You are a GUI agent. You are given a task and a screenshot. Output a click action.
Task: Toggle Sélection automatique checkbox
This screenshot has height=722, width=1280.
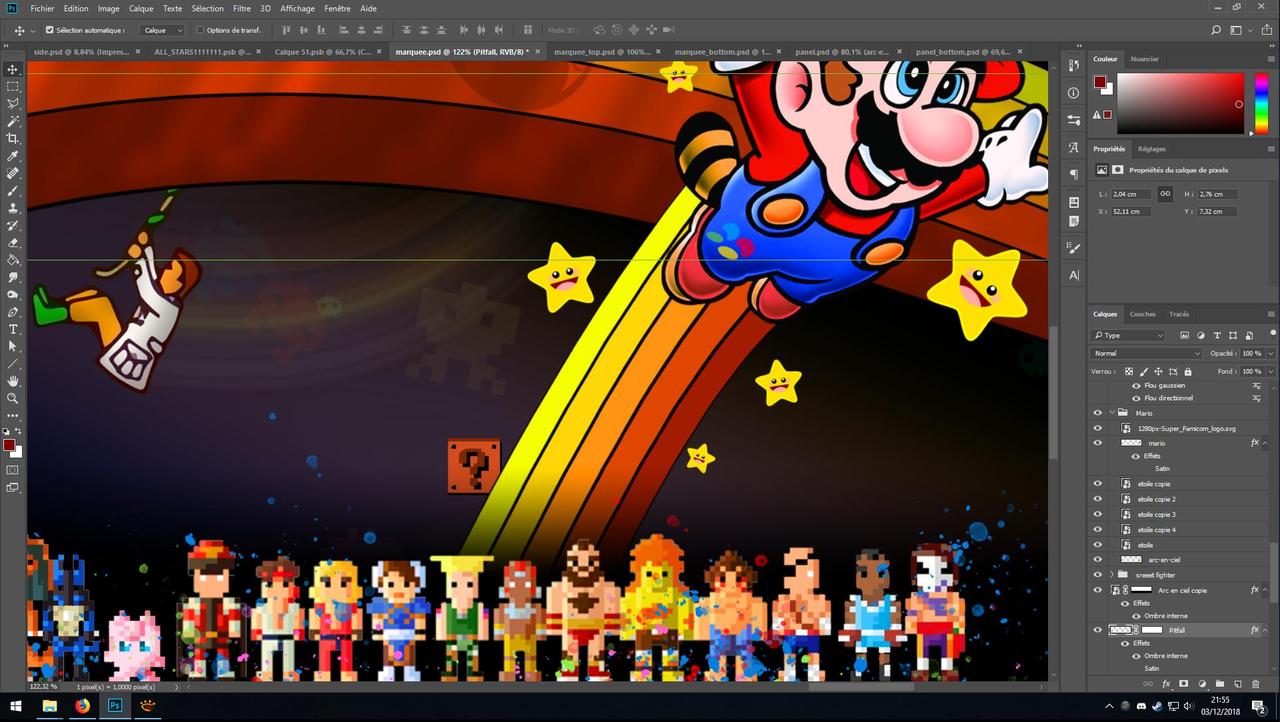point(50,30)
